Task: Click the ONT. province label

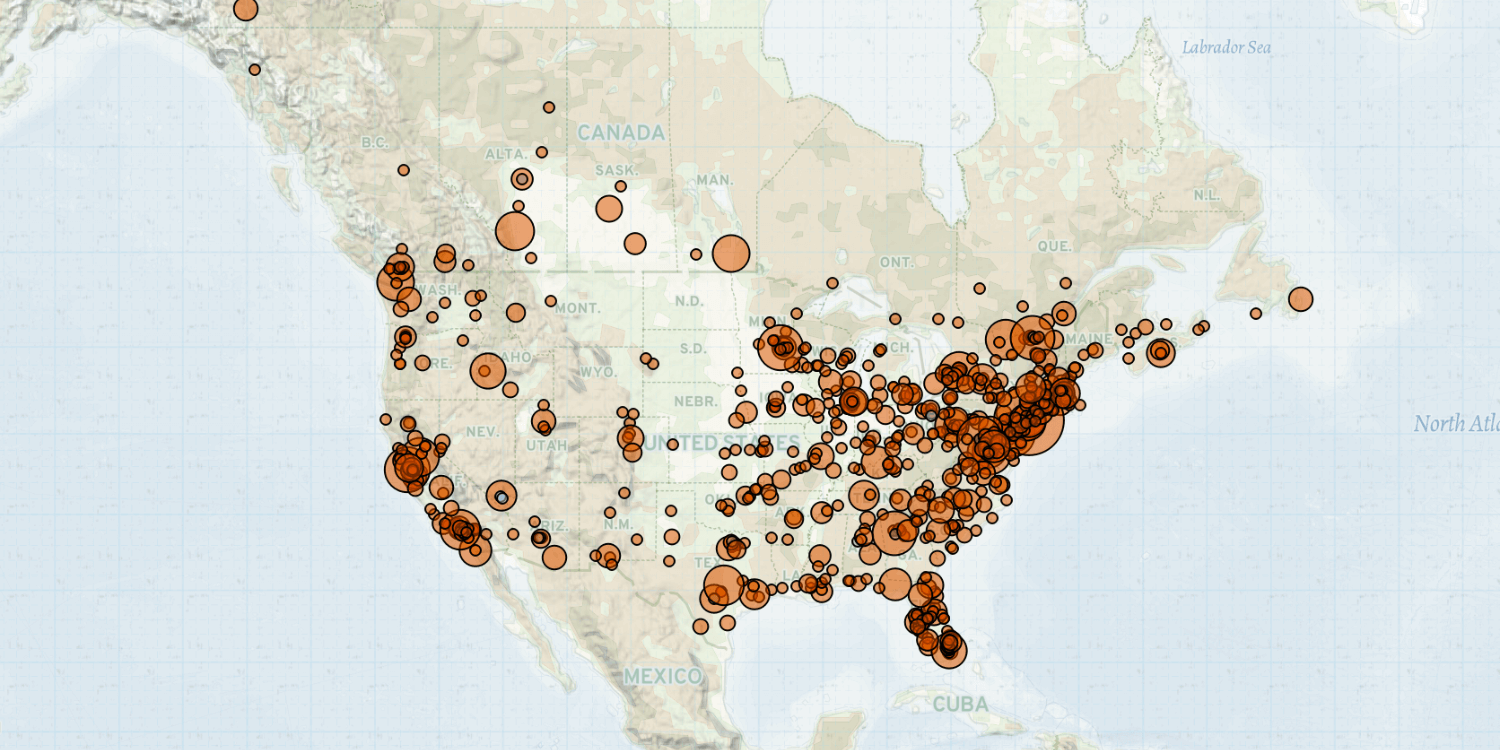Action: point(896,262)
